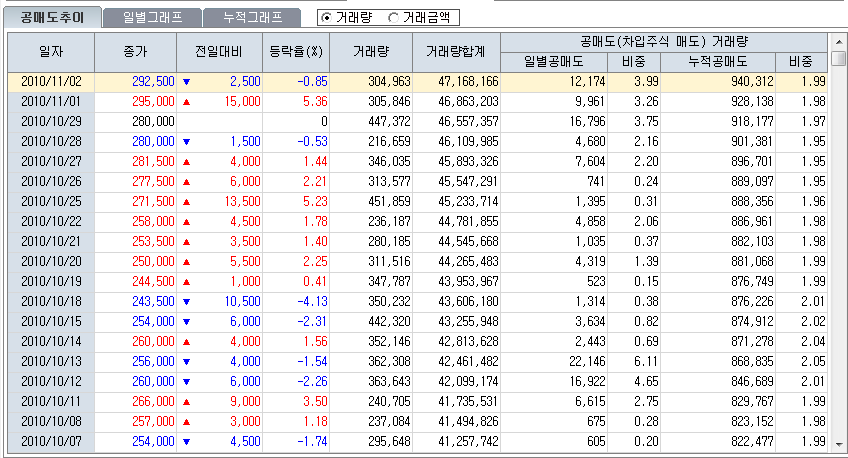The width and height of the screenshot is (848, 458).
Task: Click the 종가 column header
Action: [136, 52]
